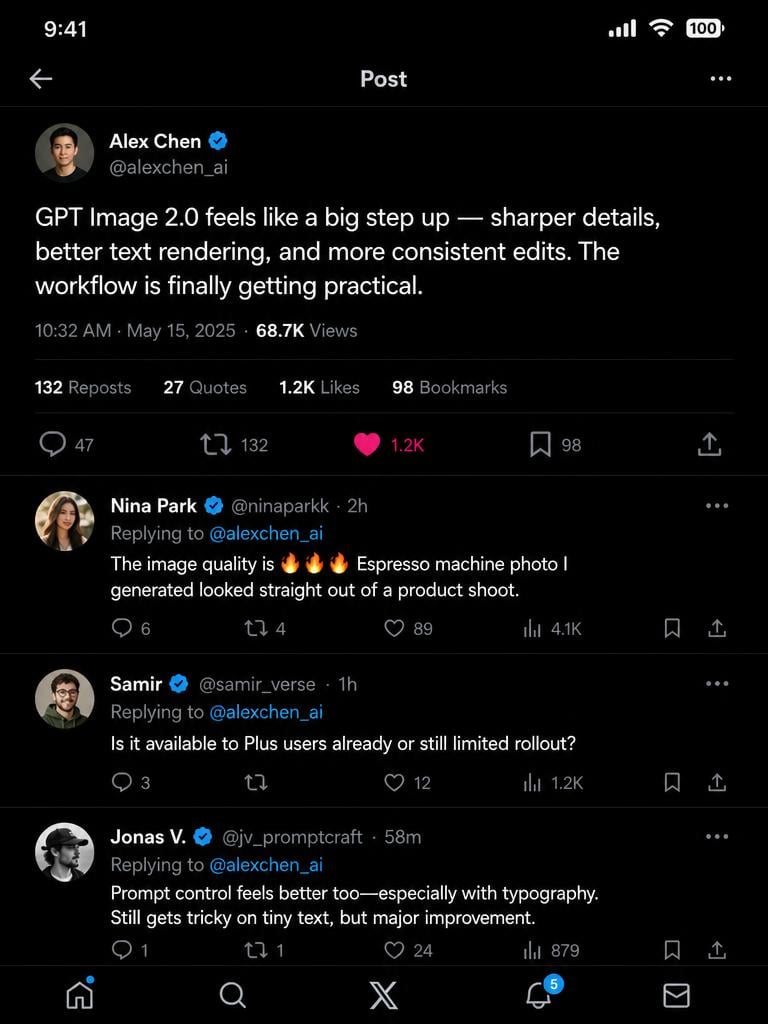Open Alex Chen's profile picture

click(64, 152)
